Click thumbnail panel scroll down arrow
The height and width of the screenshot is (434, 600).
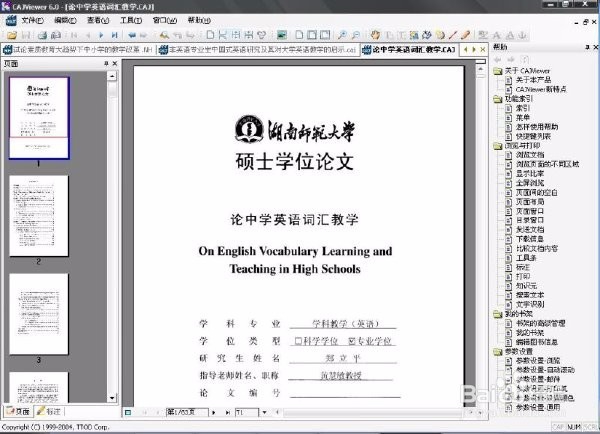(x=112, y=398)
